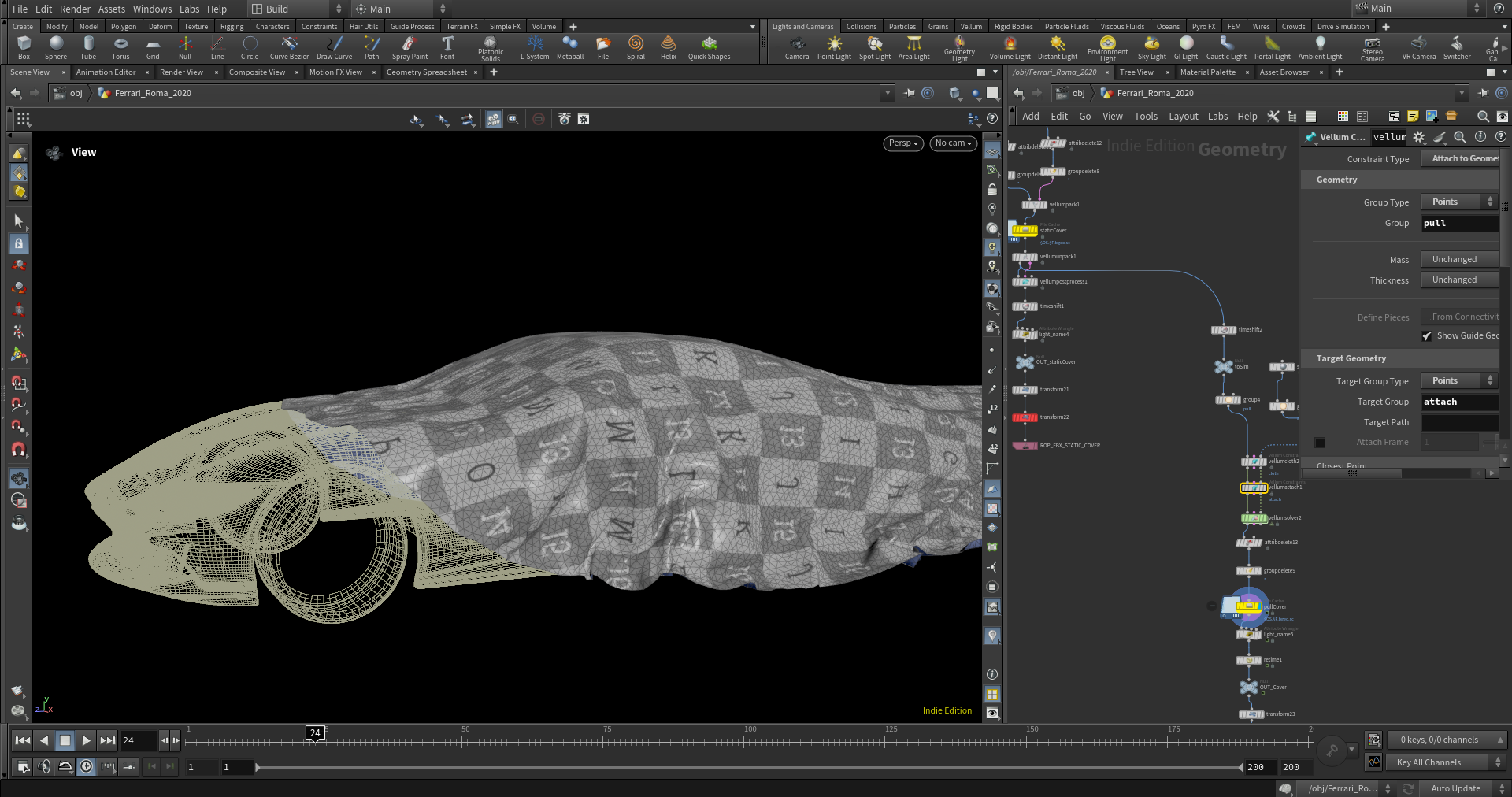Open the No cam camera dropdown
Viewport: 1512px width, 797px height.
953,143
